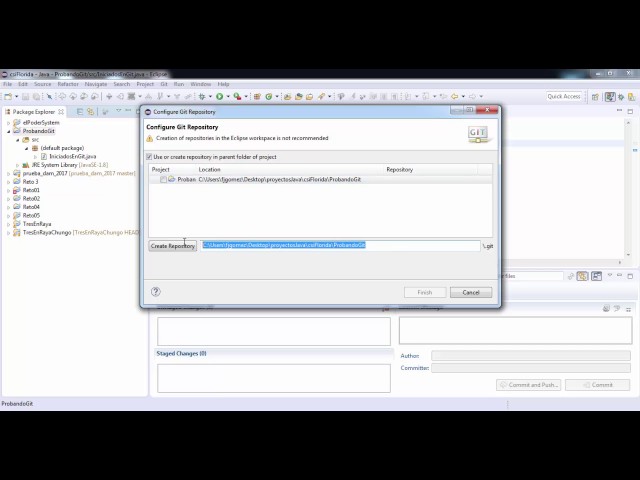Click the Debug bug toolbar icon

202,97
